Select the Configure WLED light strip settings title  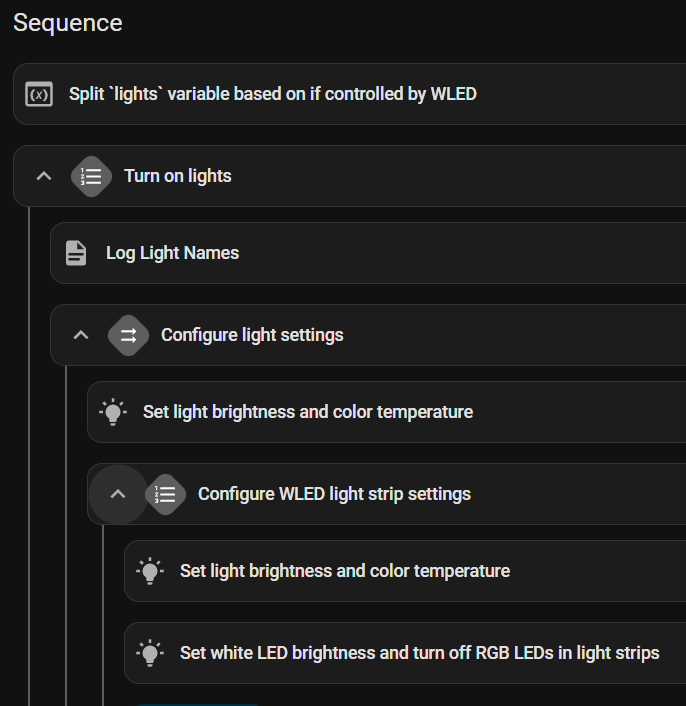(334, 494)
